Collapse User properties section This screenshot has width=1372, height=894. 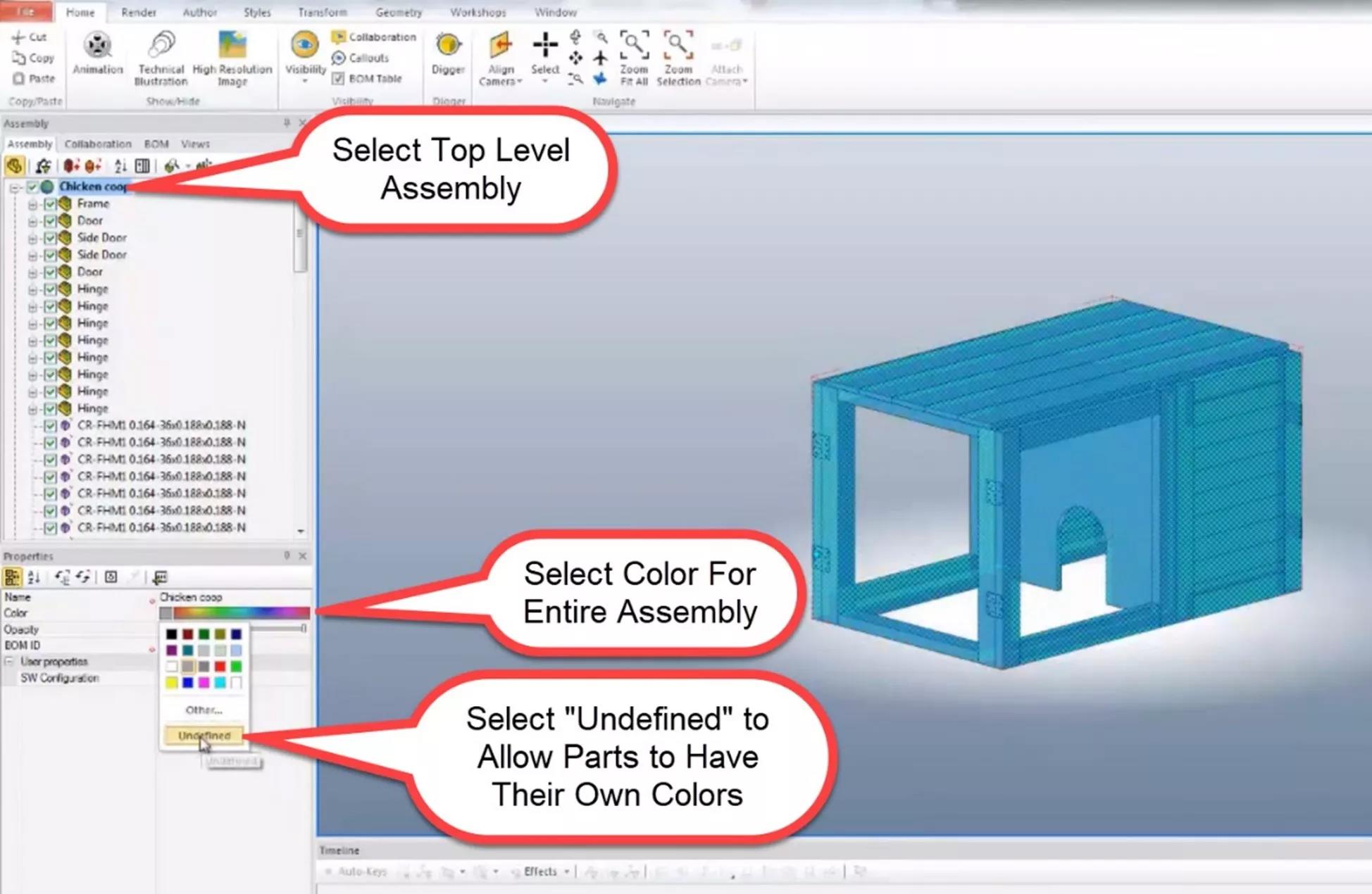[x=9, y=662]
